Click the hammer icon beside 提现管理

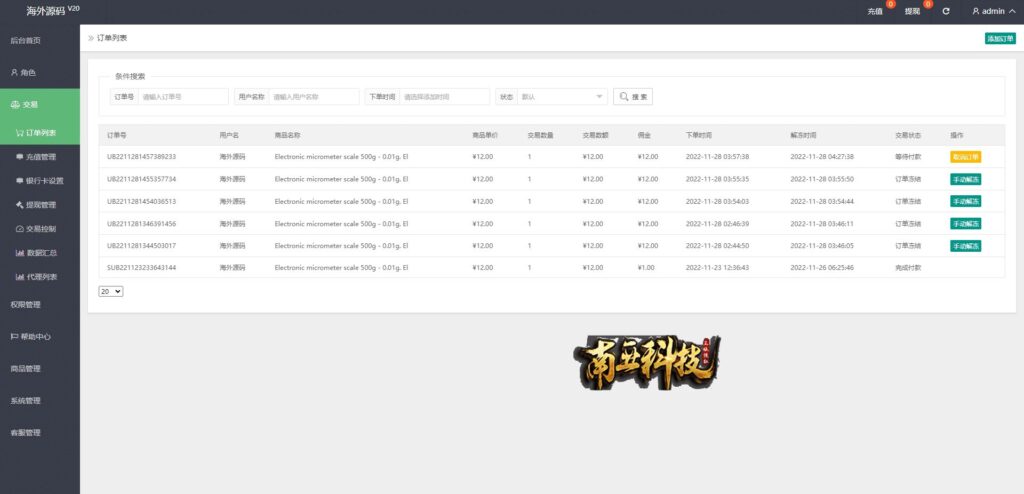pos(19,205)
